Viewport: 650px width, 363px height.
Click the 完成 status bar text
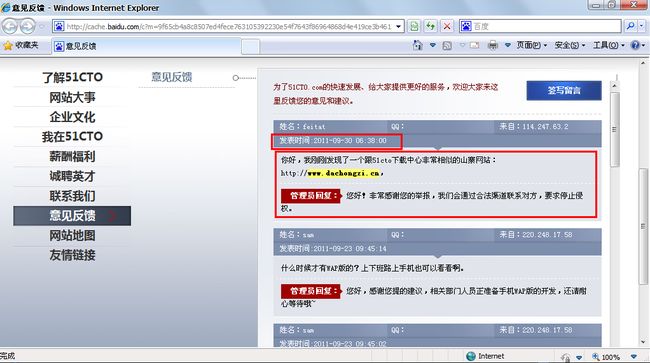tap(7, 356)
